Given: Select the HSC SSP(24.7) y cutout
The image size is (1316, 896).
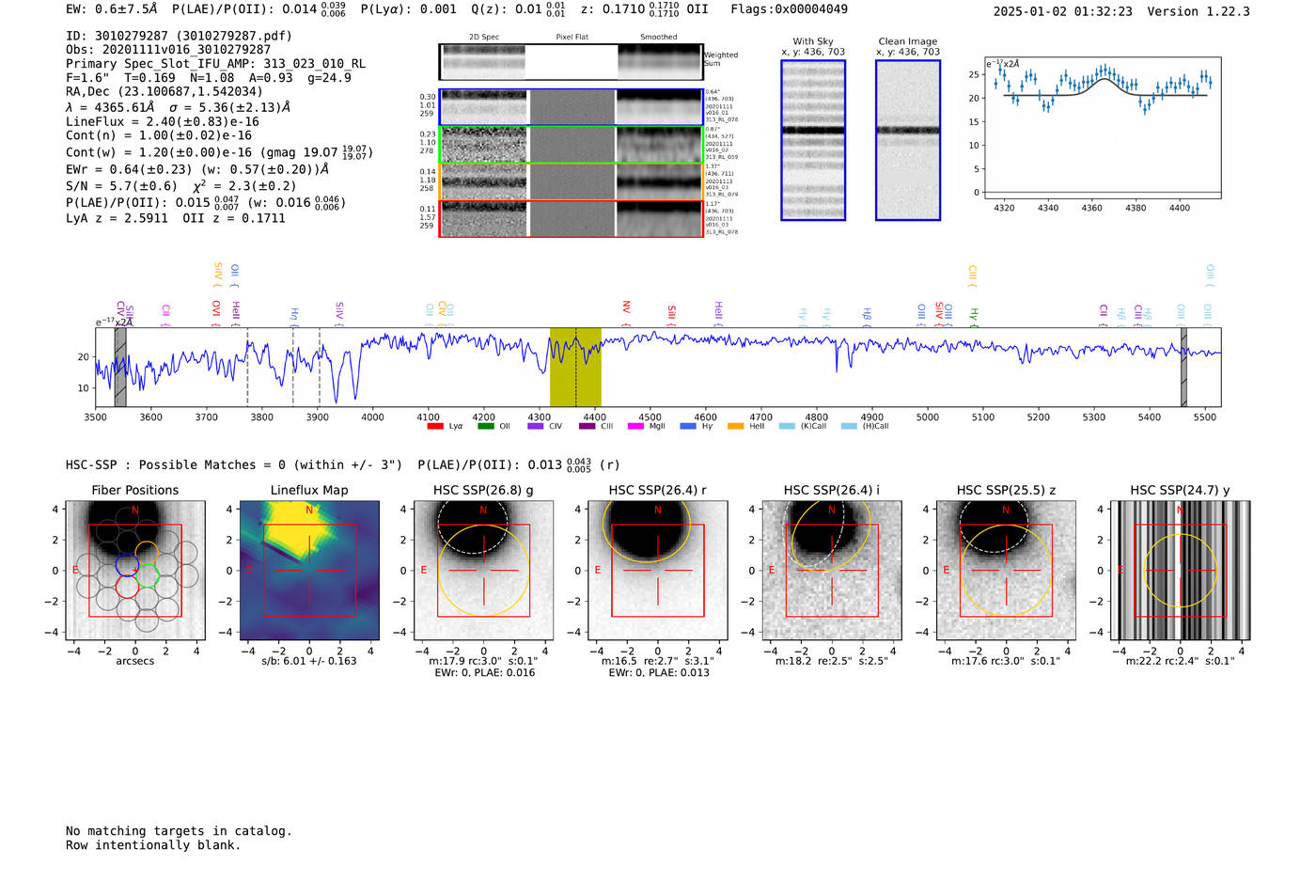Looking at the screenshot, I should coord(1181,571).
